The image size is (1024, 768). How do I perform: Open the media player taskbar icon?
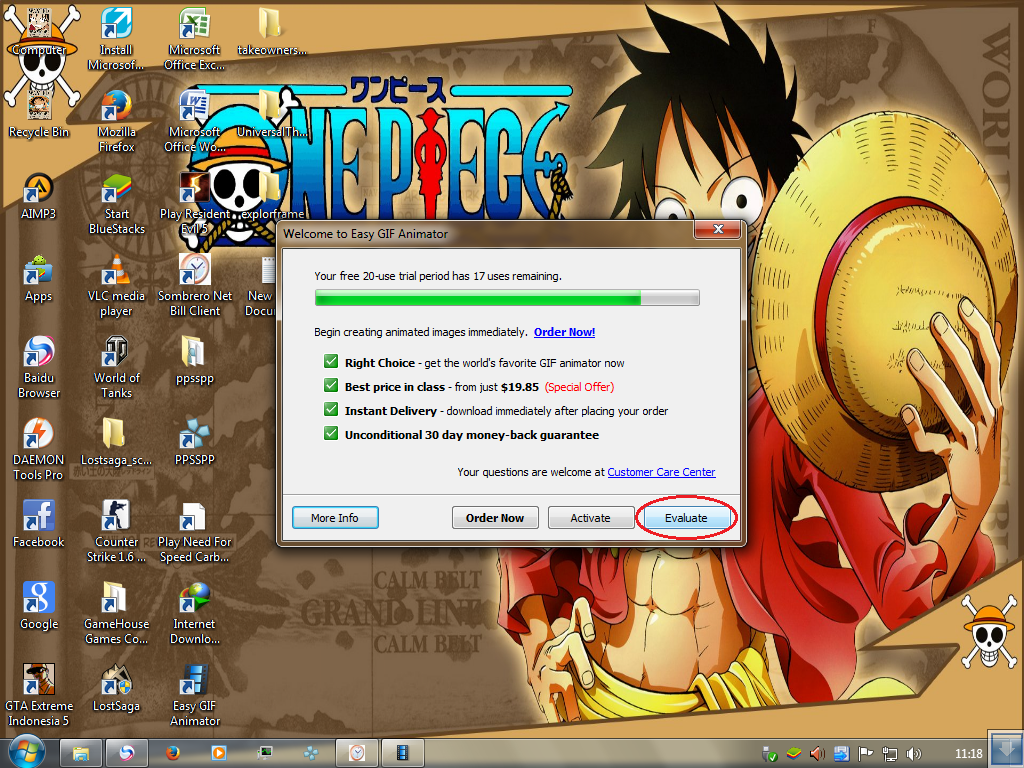tap(219, 754)
